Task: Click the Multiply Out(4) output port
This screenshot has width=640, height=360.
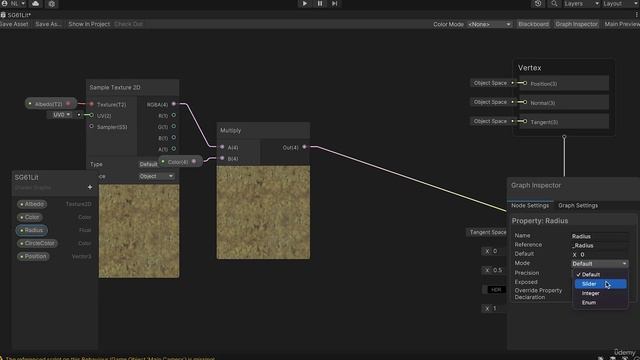Action: [x=304, y=147]
